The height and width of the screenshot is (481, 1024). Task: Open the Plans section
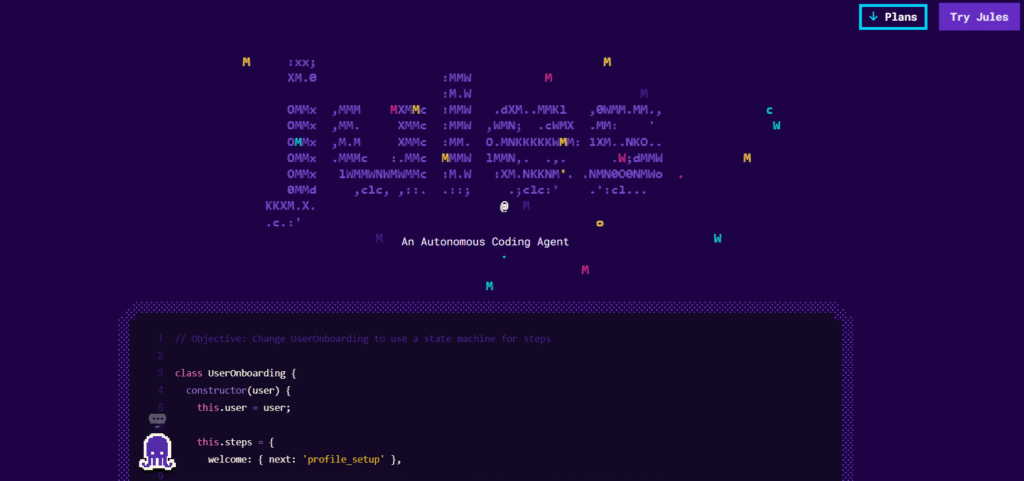coord(893,17)
